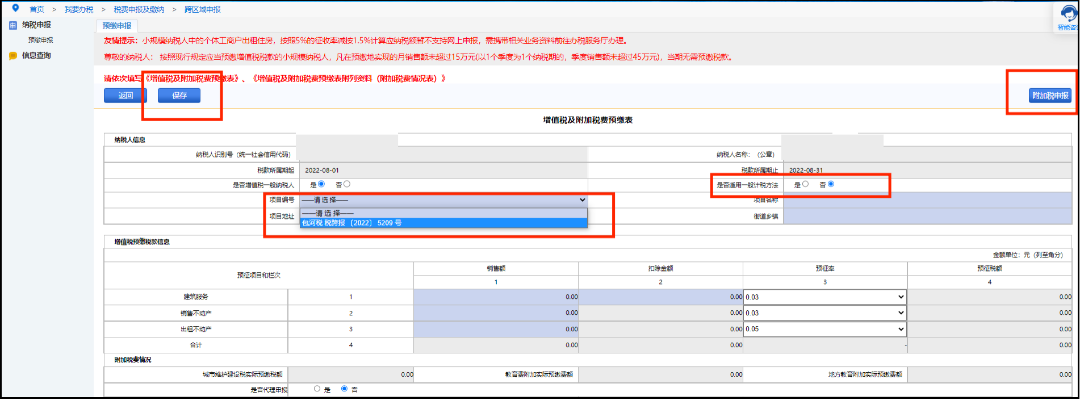Image resolution: width=1080 pixels, height=399 pixels.
Task: Click the 扣除金额 field for 建筑服务
Action: pyautogui.click(x=661, y=296)
